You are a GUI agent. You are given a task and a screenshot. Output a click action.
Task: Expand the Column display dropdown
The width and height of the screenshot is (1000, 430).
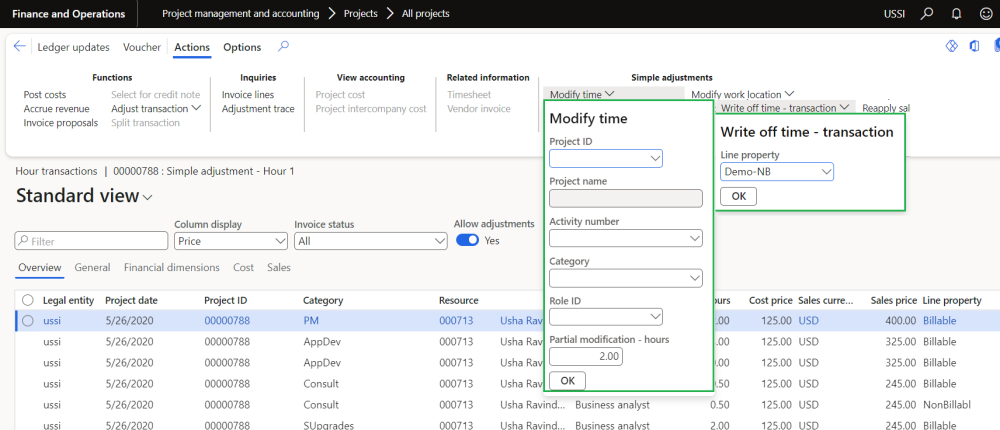[231, 241]
